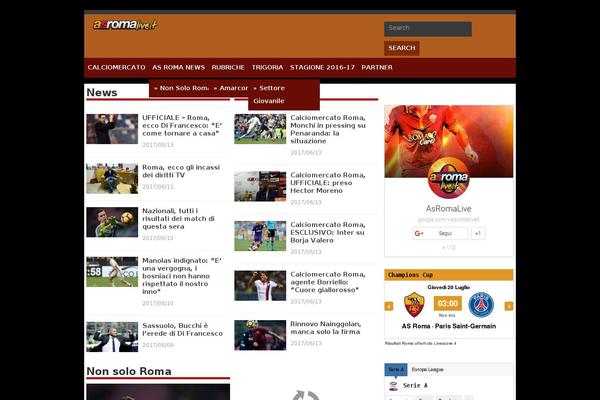This screenshot has height=400, width=600.
Task: Click thumbnail for diritti TV article
Action: (112, 178)
